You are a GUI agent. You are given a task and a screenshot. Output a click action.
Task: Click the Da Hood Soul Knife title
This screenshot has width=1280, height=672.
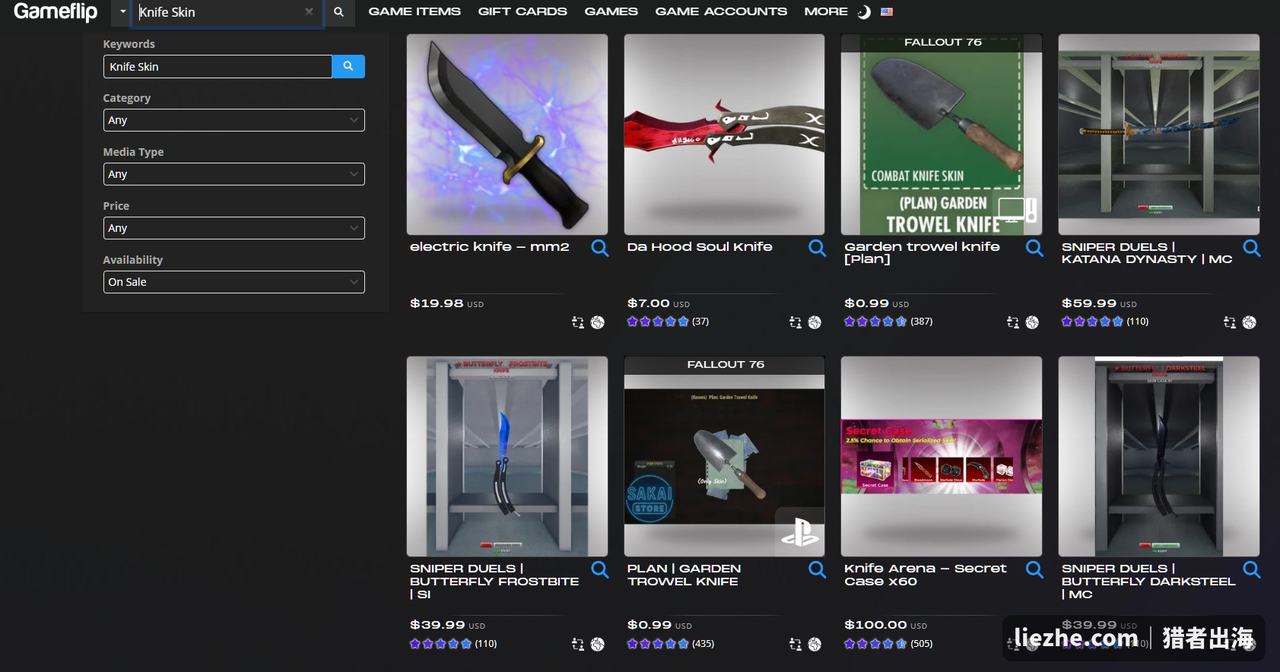click(699, 247)
